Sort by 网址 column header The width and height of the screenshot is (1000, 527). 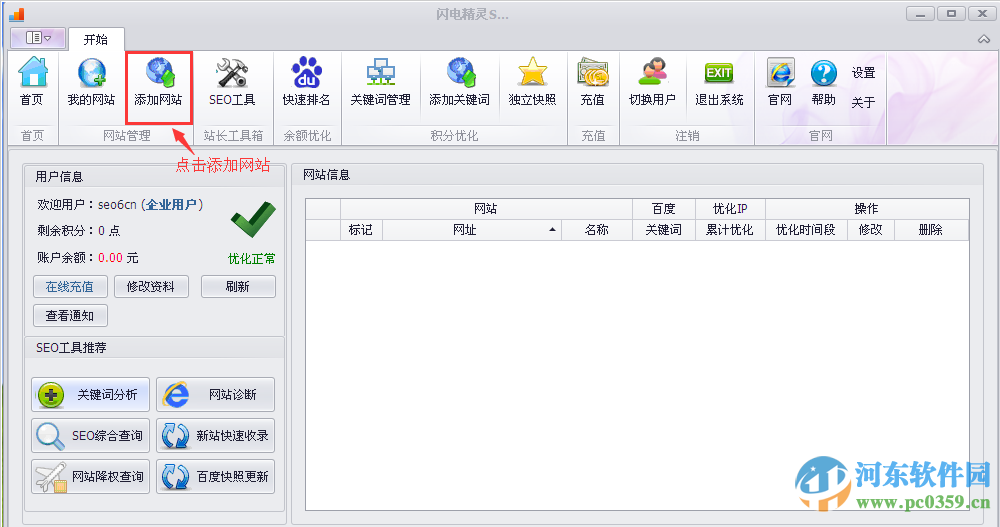click(x=472, y=230)
